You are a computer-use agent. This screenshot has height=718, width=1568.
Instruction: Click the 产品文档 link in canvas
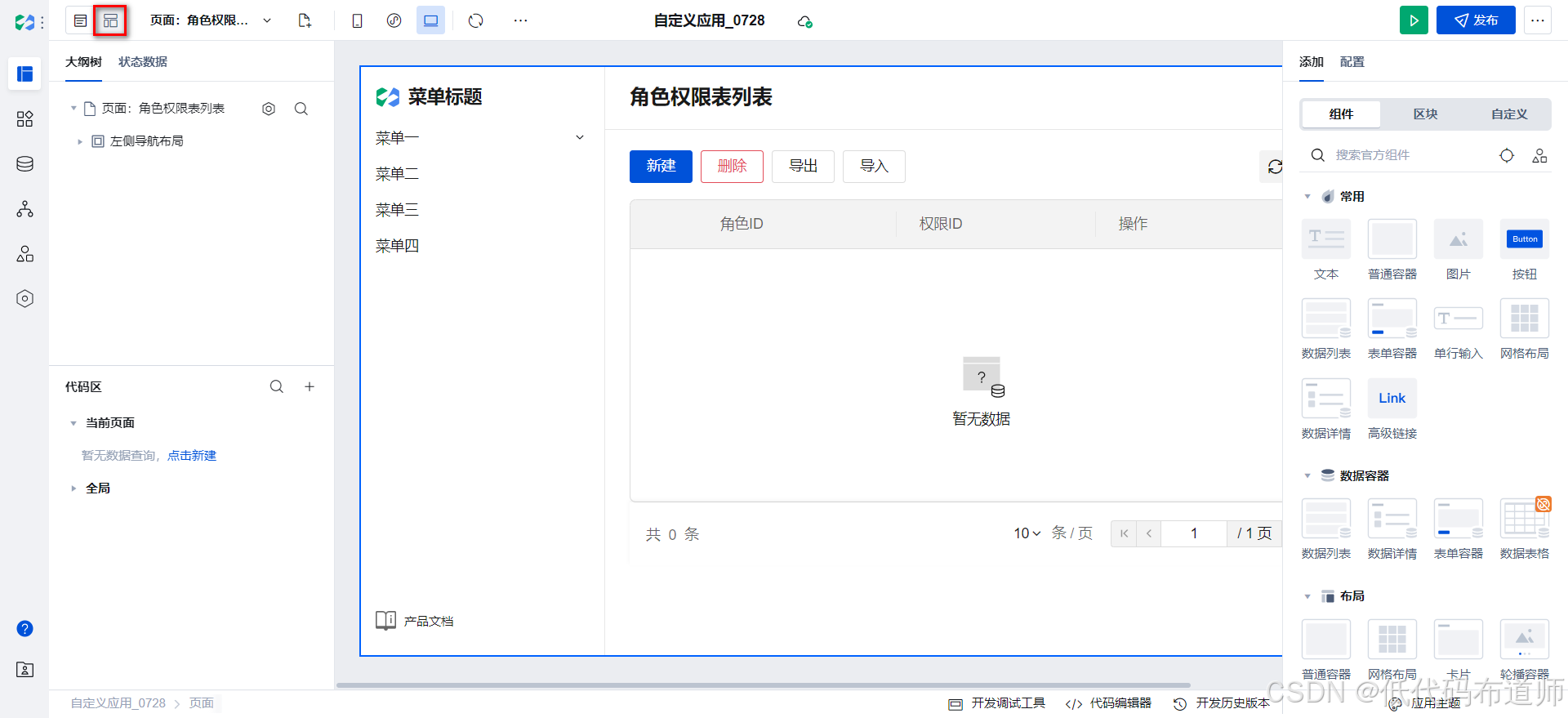(x=414, y=621)
